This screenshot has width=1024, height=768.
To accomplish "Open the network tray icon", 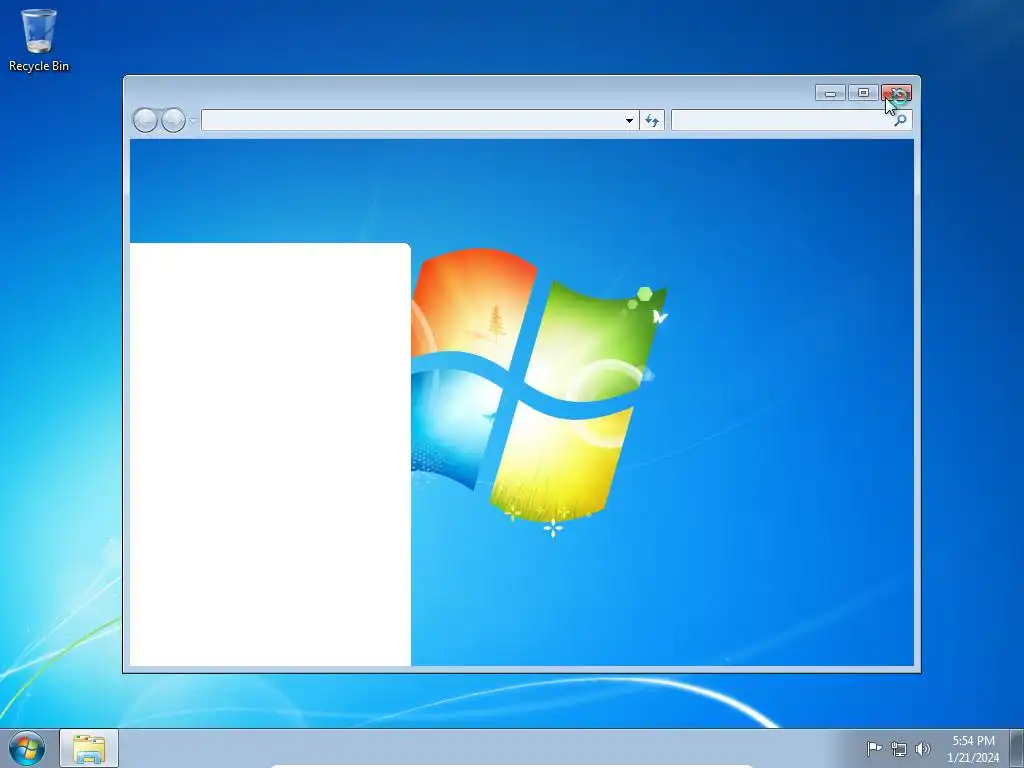I will tap(899, 749).
